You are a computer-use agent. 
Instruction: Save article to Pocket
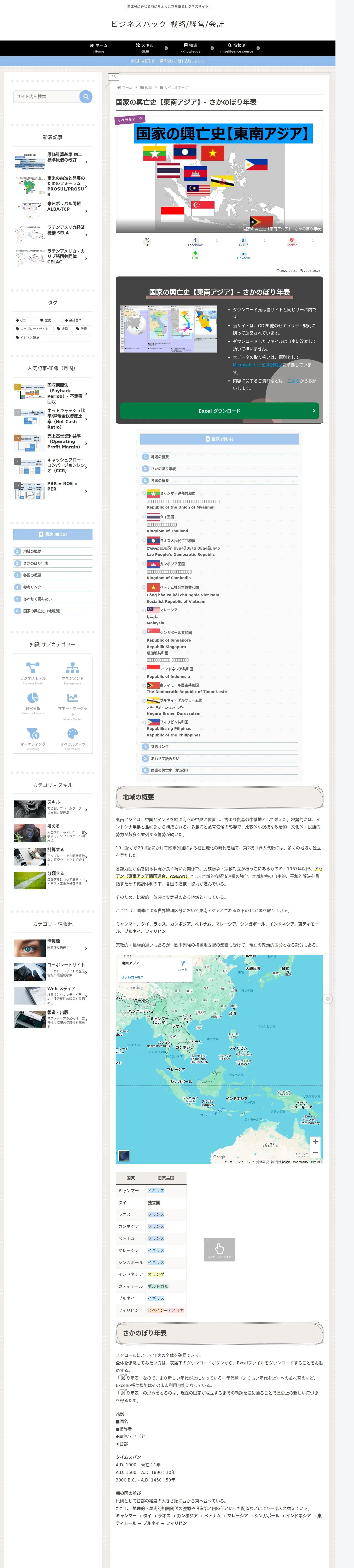click(x=291, y=242)
